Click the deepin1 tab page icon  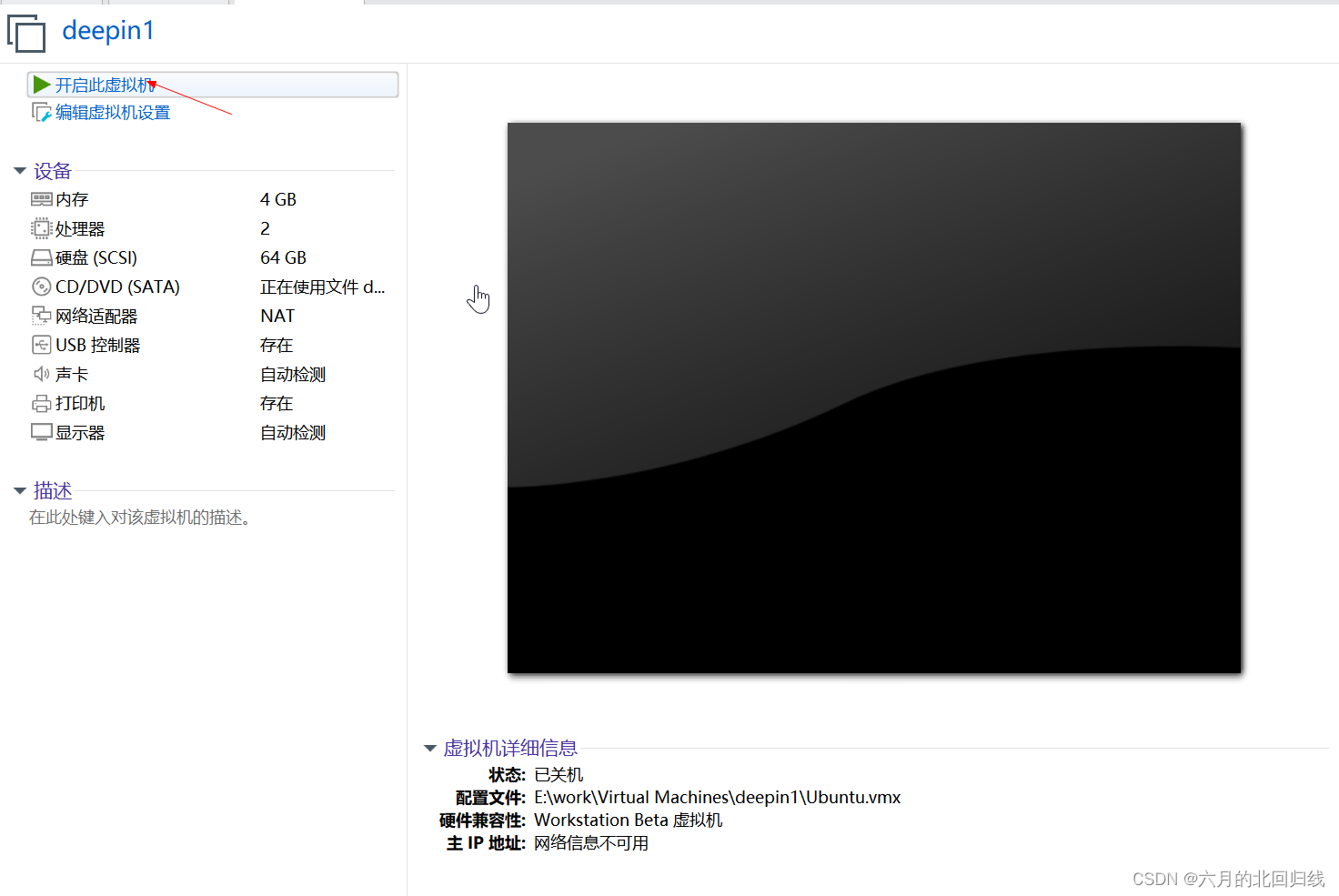click(26, 33)
